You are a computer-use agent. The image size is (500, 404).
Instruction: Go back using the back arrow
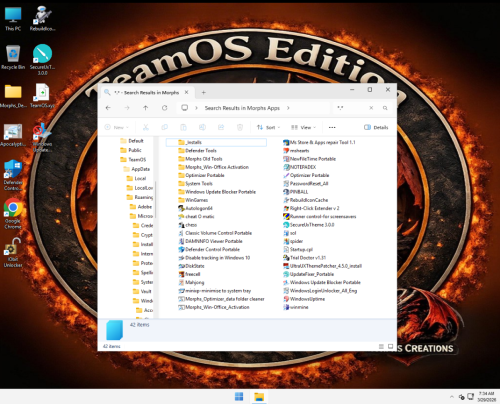108,108
